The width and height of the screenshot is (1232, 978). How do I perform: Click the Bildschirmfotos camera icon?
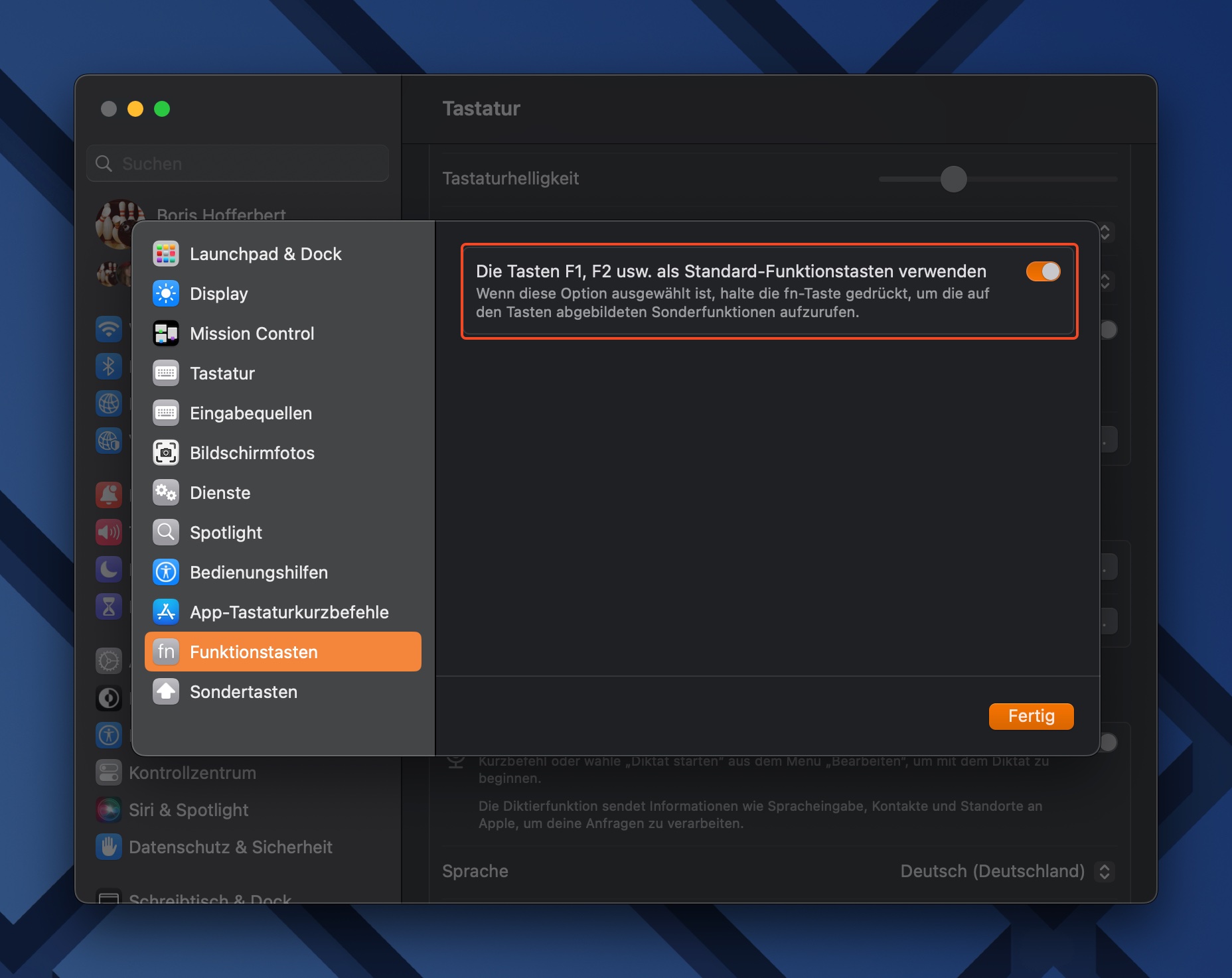point(165,453)
